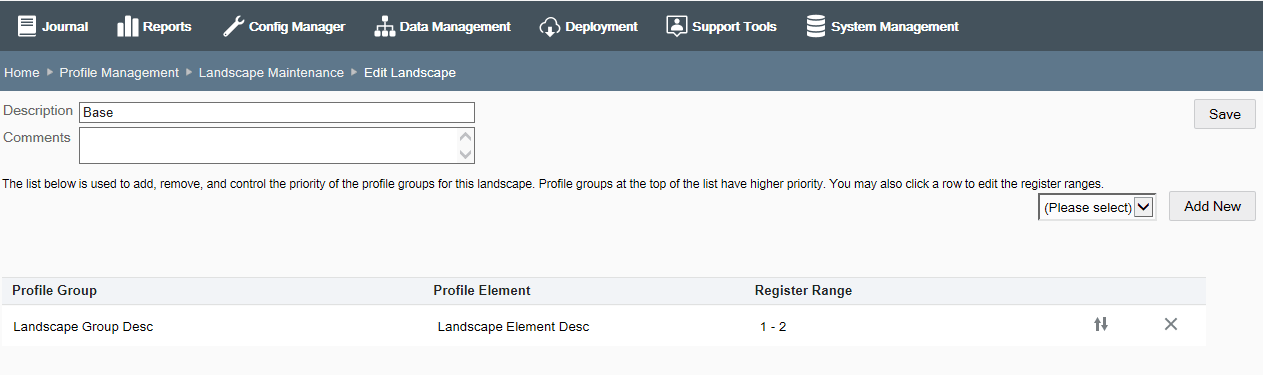
Task: Remove the Landscape Group Desc row
Action: coord(1171,324)
